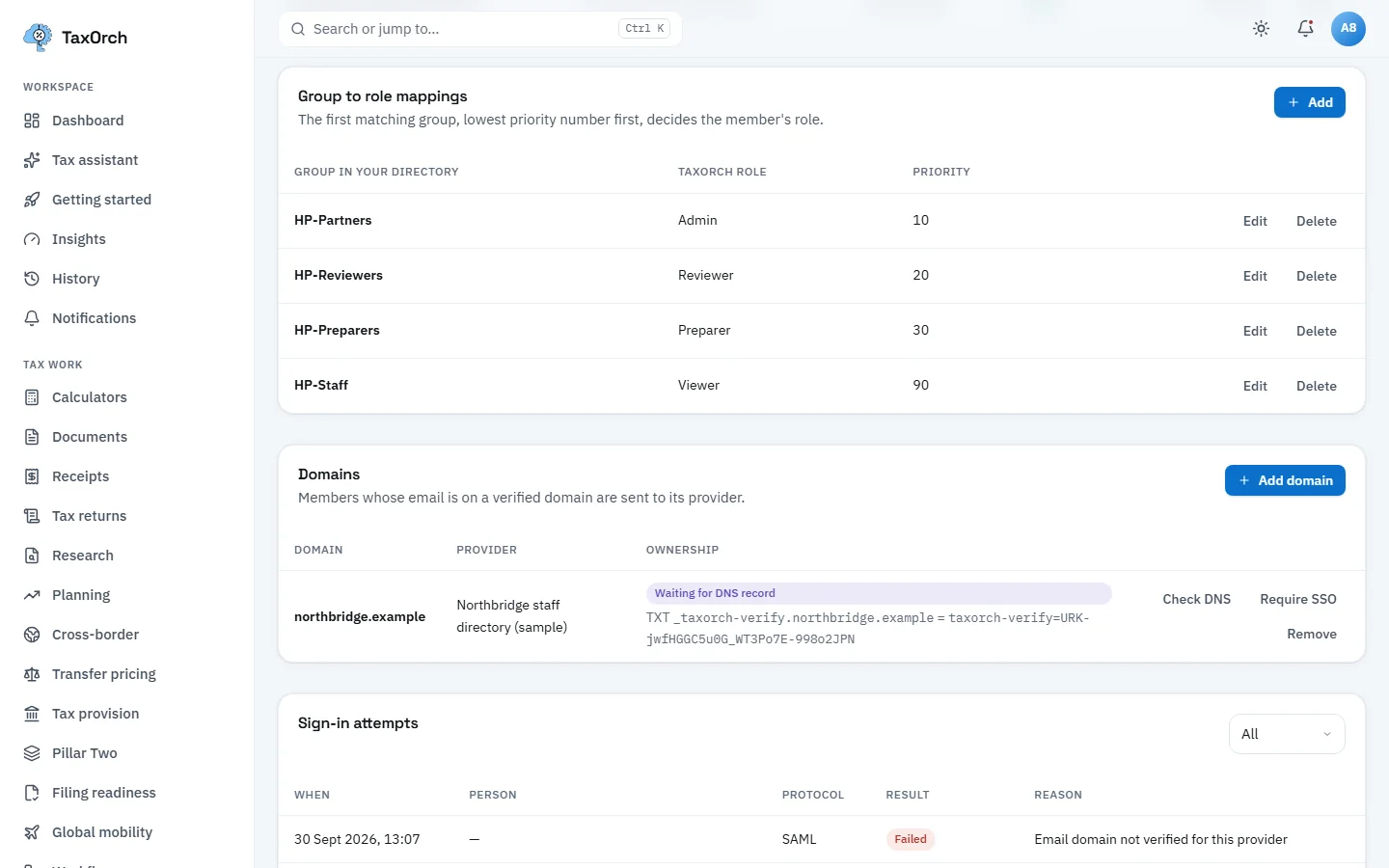Click the Insights gauge icon
1389x868 pixels.
(32, 239)
